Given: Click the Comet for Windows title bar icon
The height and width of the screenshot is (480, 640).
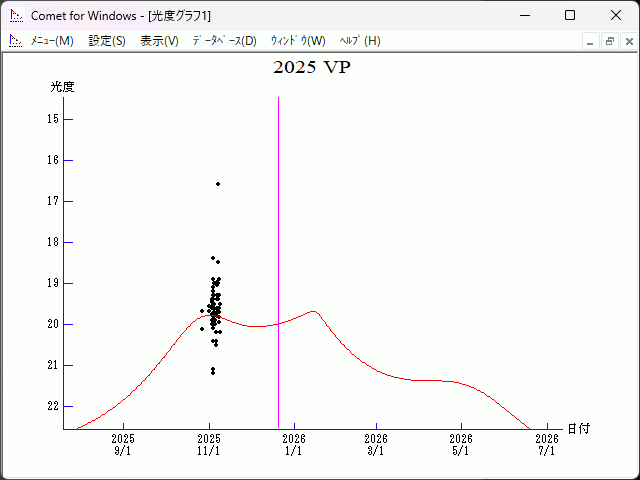Looking at the screenshot, I should tap(15, 15).
